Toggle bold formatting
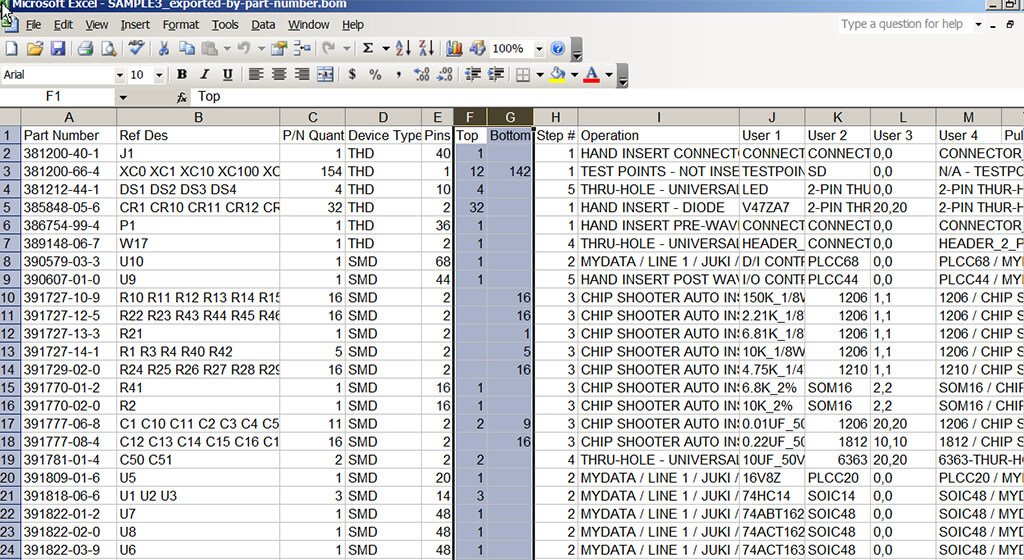Image resolution: width=1024 pixels, height=560 pixels. (182, 74)
